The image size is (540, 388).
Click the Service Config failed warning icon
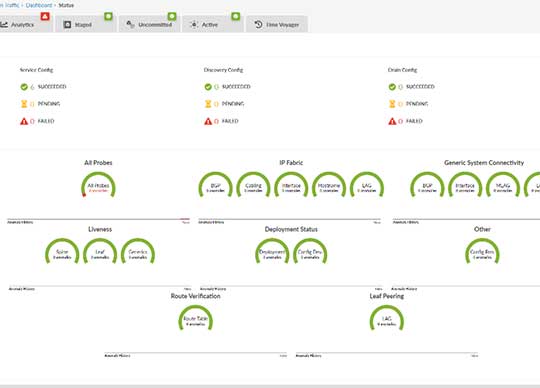24,121
